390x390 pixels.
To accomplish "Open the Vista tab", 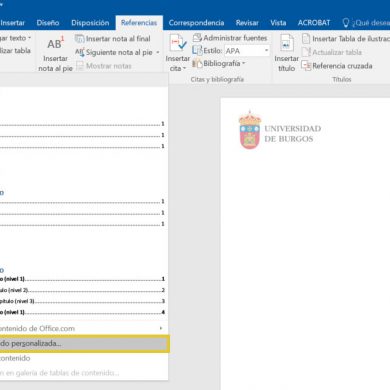I will tap(278, 23).
